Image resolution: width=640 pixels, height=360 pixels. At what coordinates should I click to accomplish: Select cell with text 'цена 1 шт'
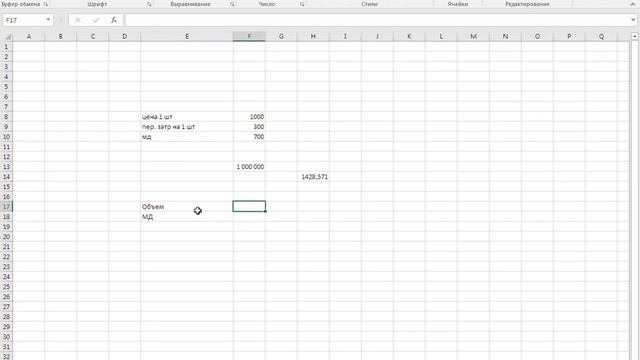pyautogui.click(x=187, y=117)
